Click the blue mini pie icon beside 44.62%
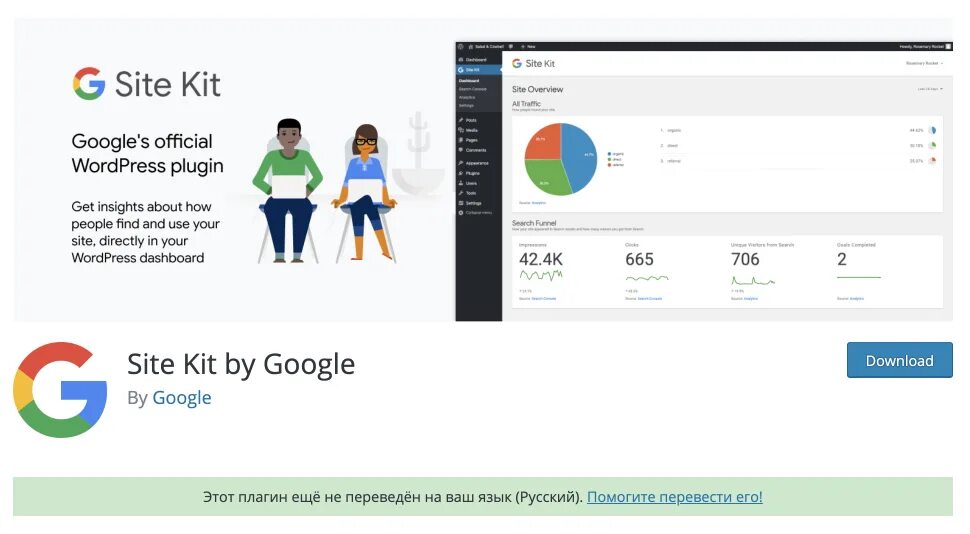Screen dimensions: 970x534 point(932,131)
